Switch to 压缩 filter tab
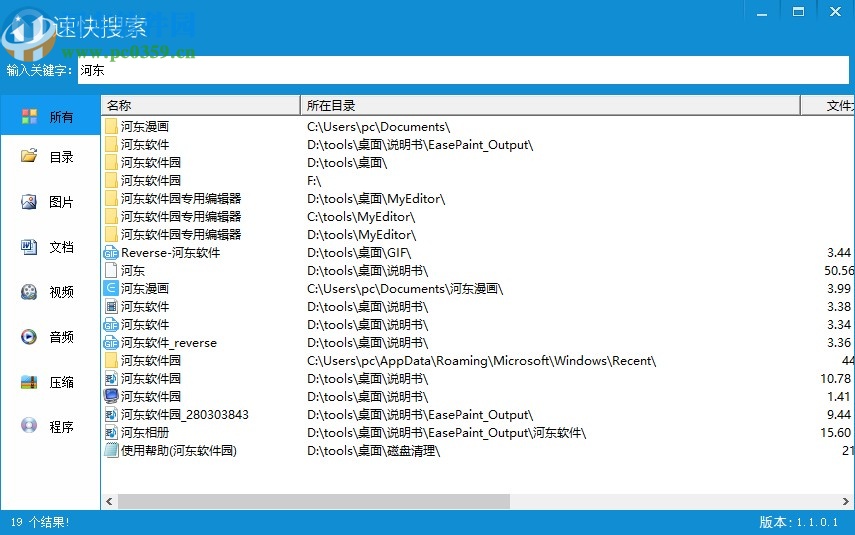The width and height of the screenshot is (855, 535). coord(50,382)
